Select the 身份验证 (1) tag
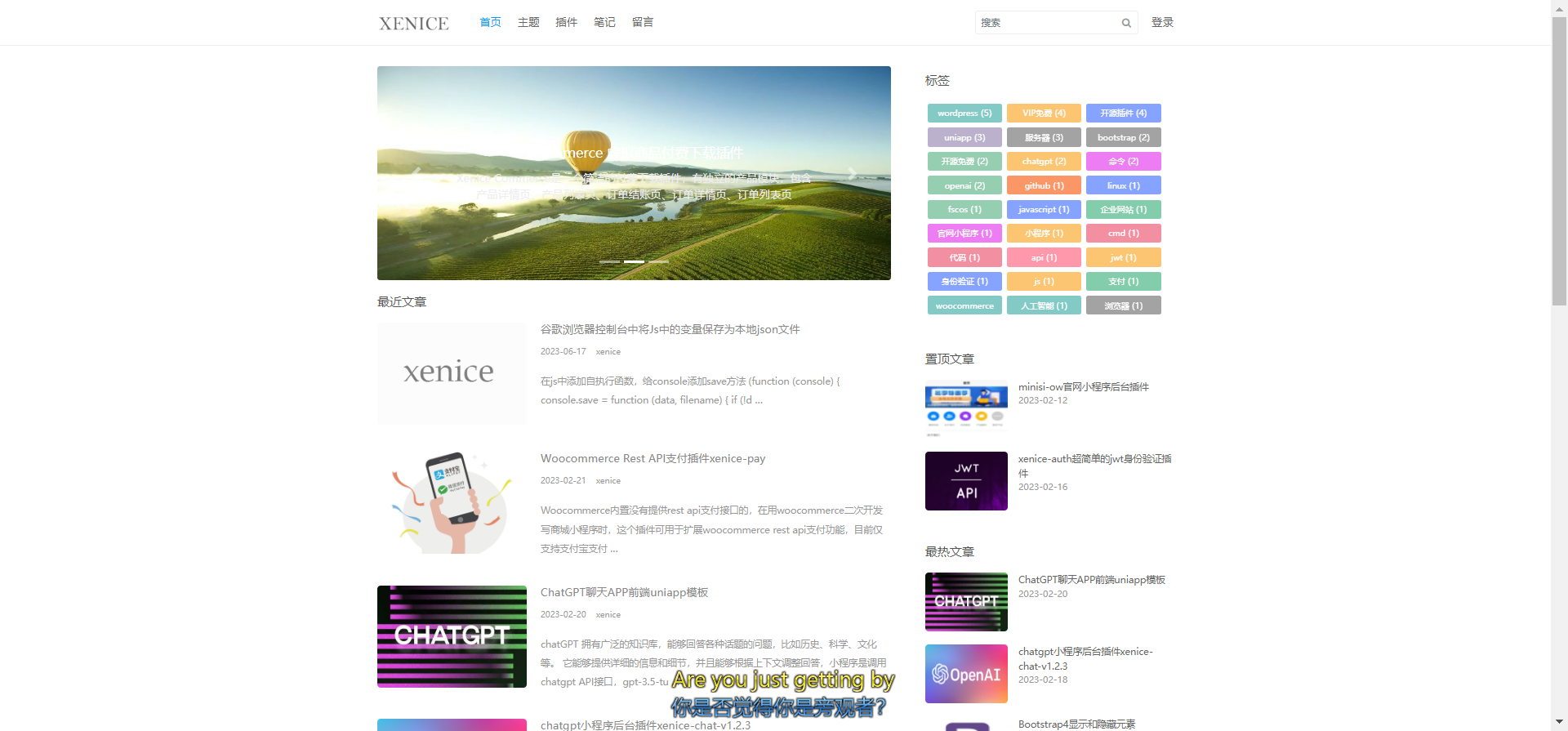 pyautogui.click(x=964, y=282)
